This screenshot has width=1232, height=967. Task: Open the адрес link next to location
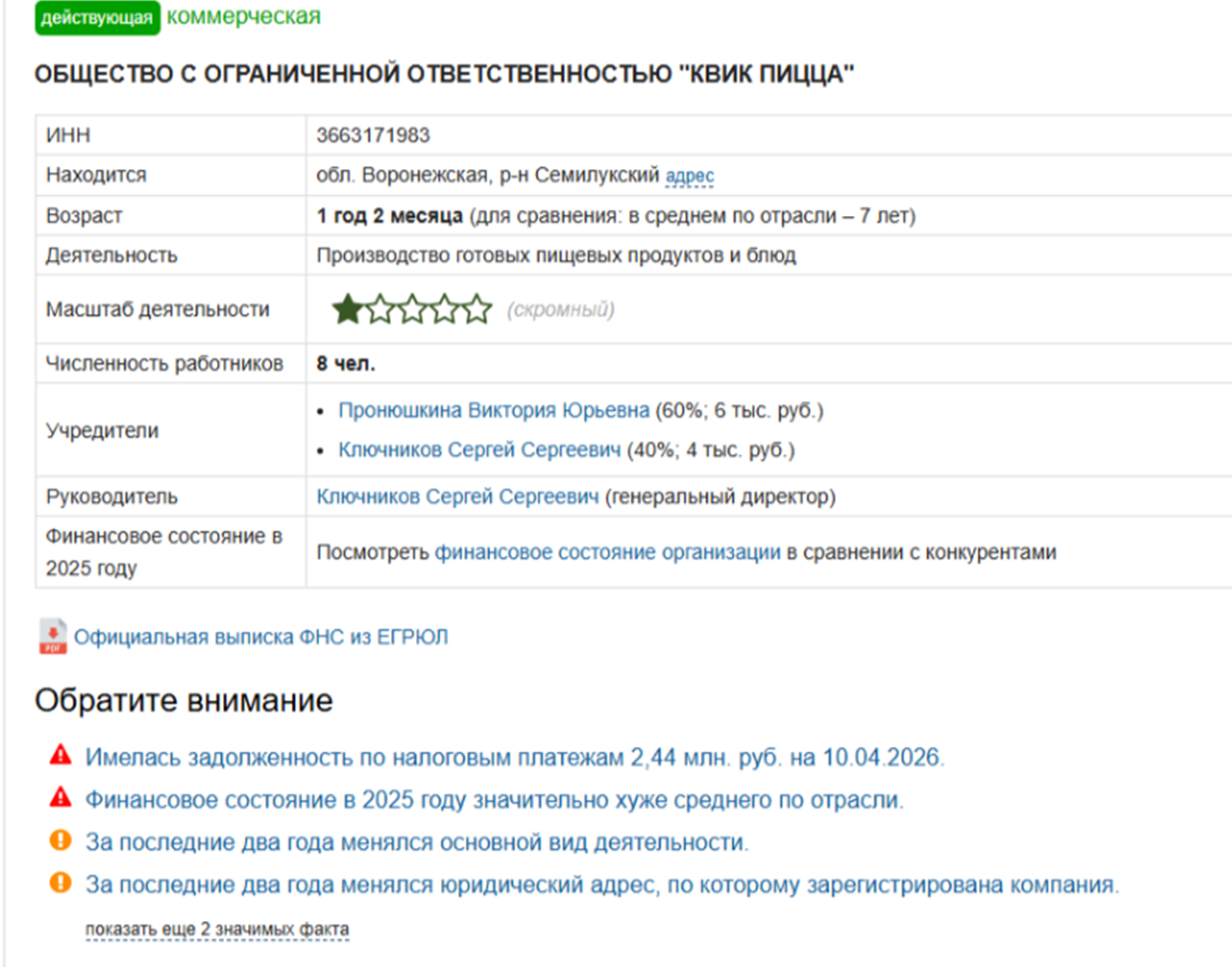tap(689, 176)
